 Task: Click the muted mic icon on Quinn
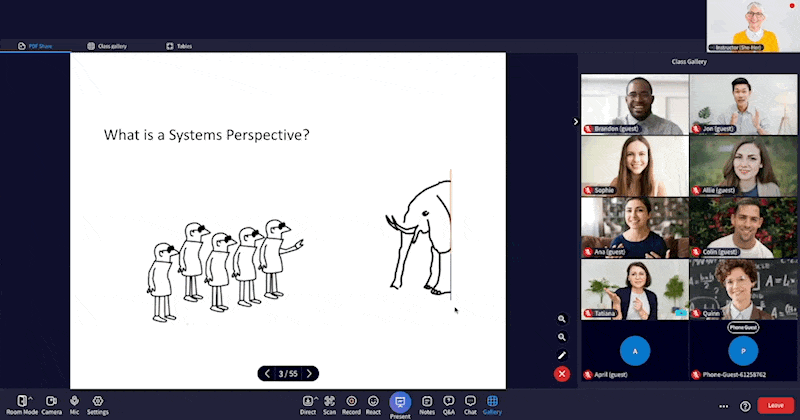[x=696, y=313]
